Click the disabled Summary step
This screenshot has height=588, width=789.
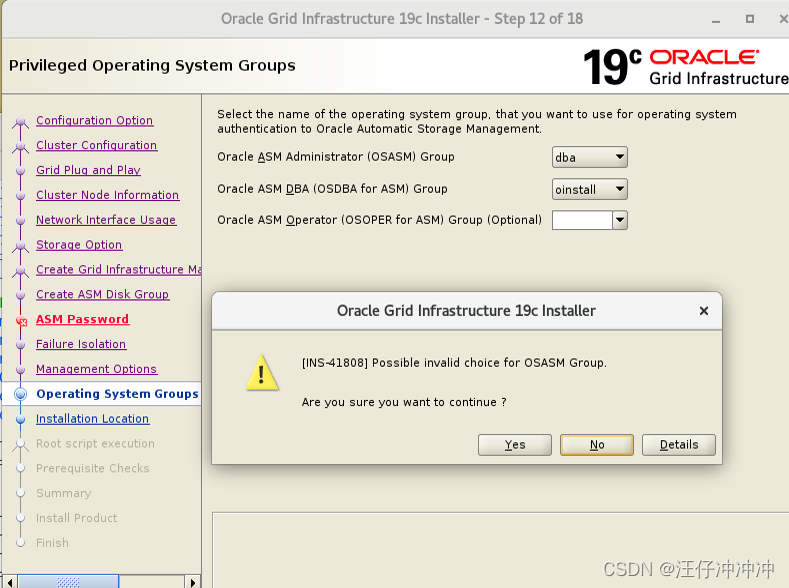tap(64, 493)
